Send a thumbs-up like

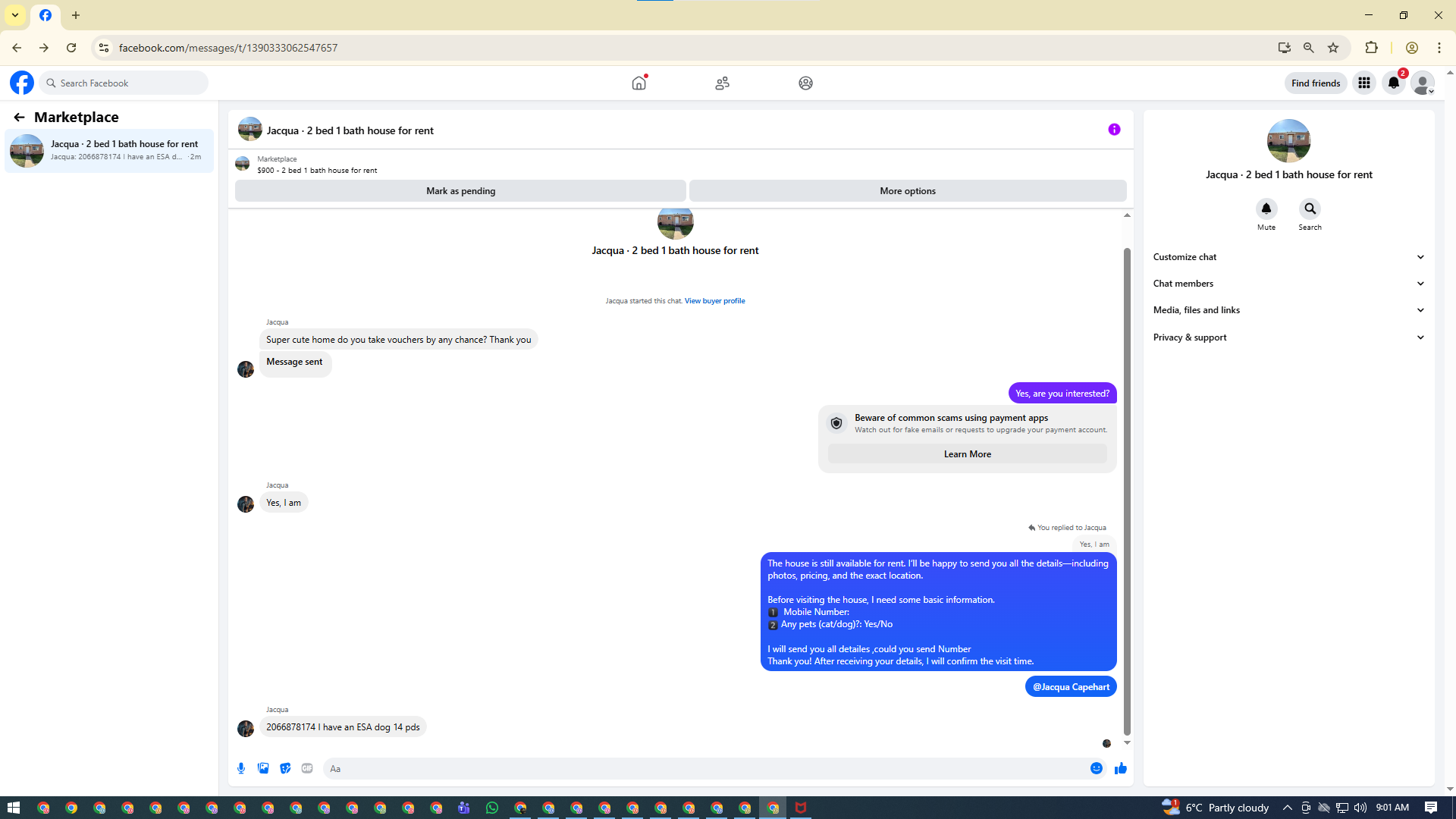click(1121, 768)
